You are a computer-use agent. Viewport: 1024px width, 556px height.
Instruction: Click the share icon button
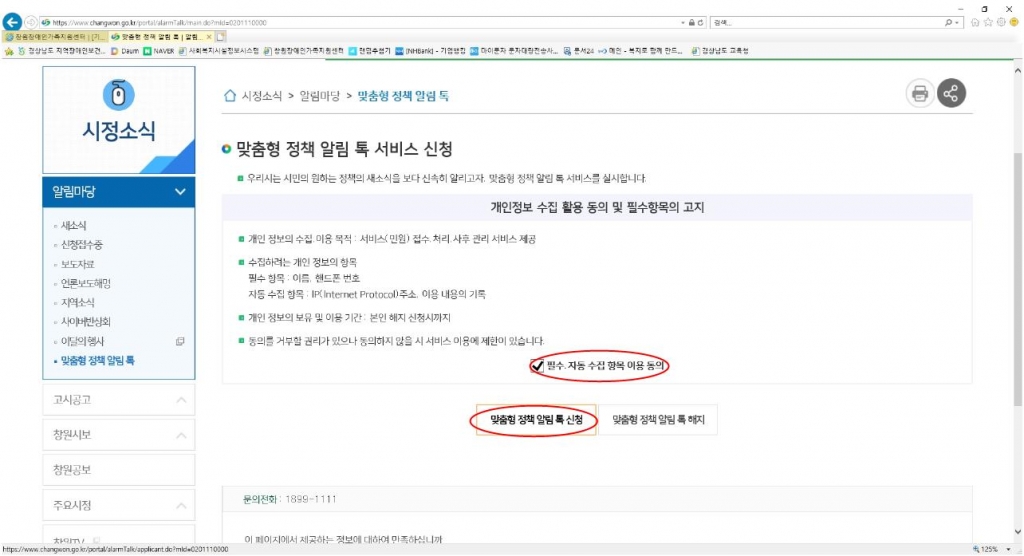click(952, 93)
